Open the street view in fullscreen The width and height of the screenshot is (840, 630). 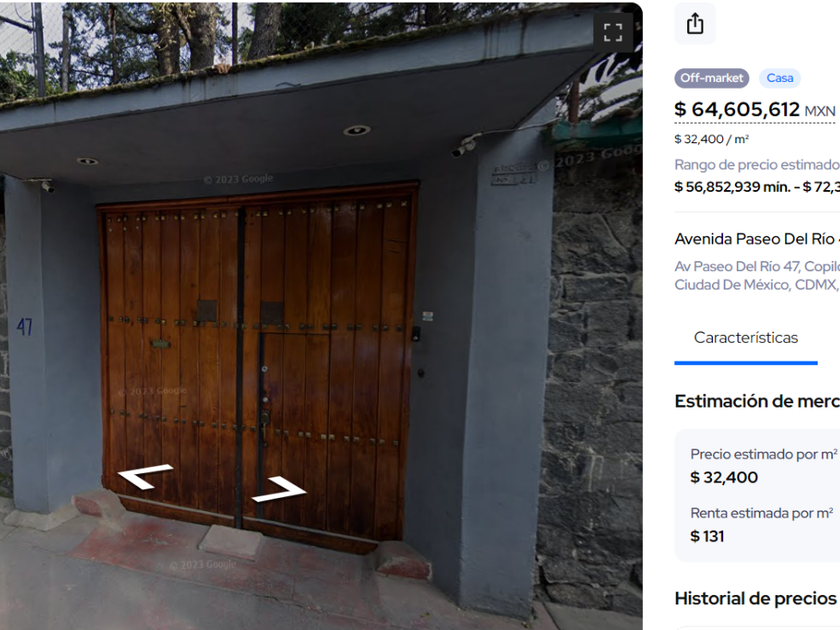coord(613,33)
